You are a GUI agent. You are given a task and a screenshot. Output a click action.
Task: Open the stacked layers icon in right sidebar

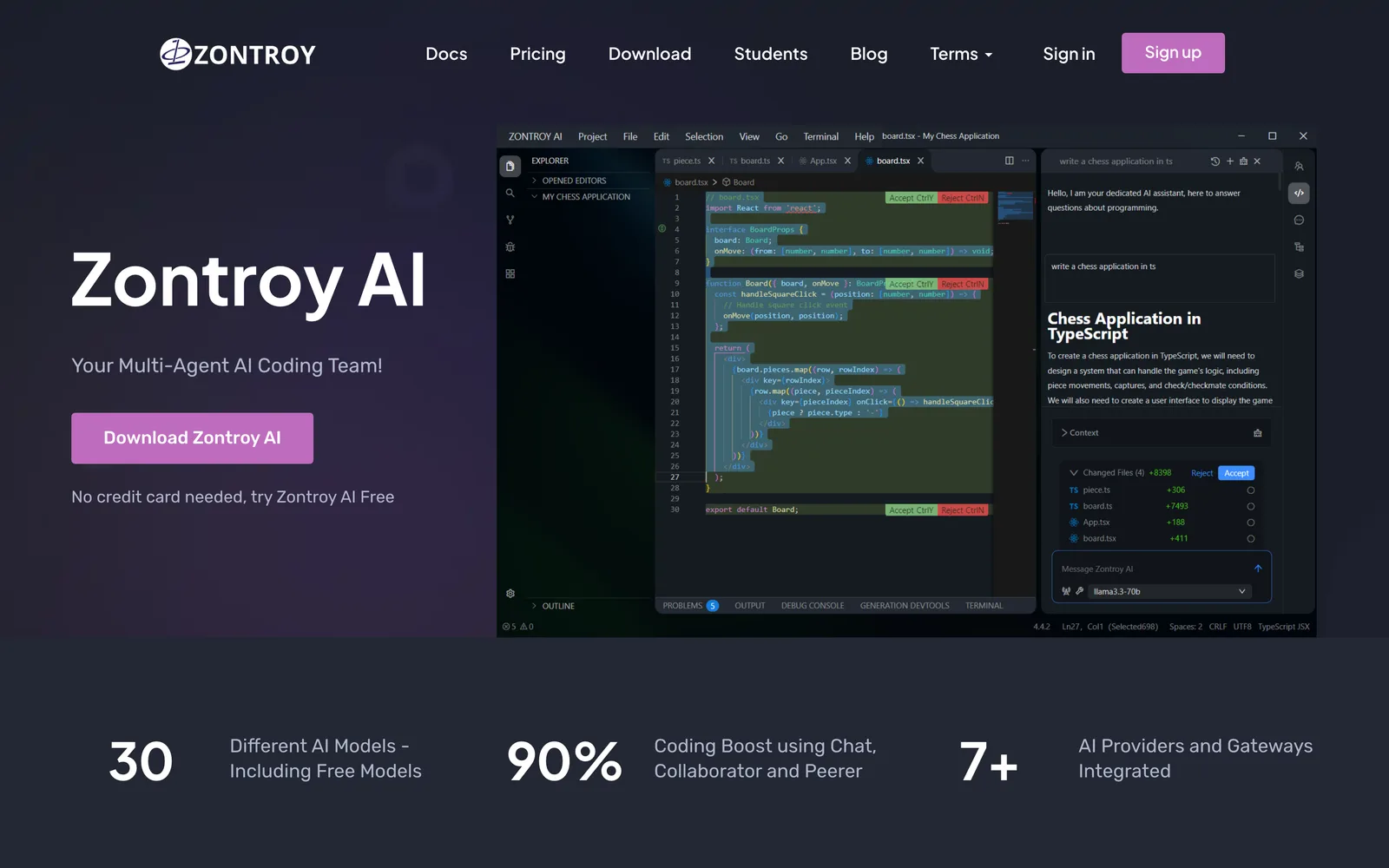point(1299,273)
